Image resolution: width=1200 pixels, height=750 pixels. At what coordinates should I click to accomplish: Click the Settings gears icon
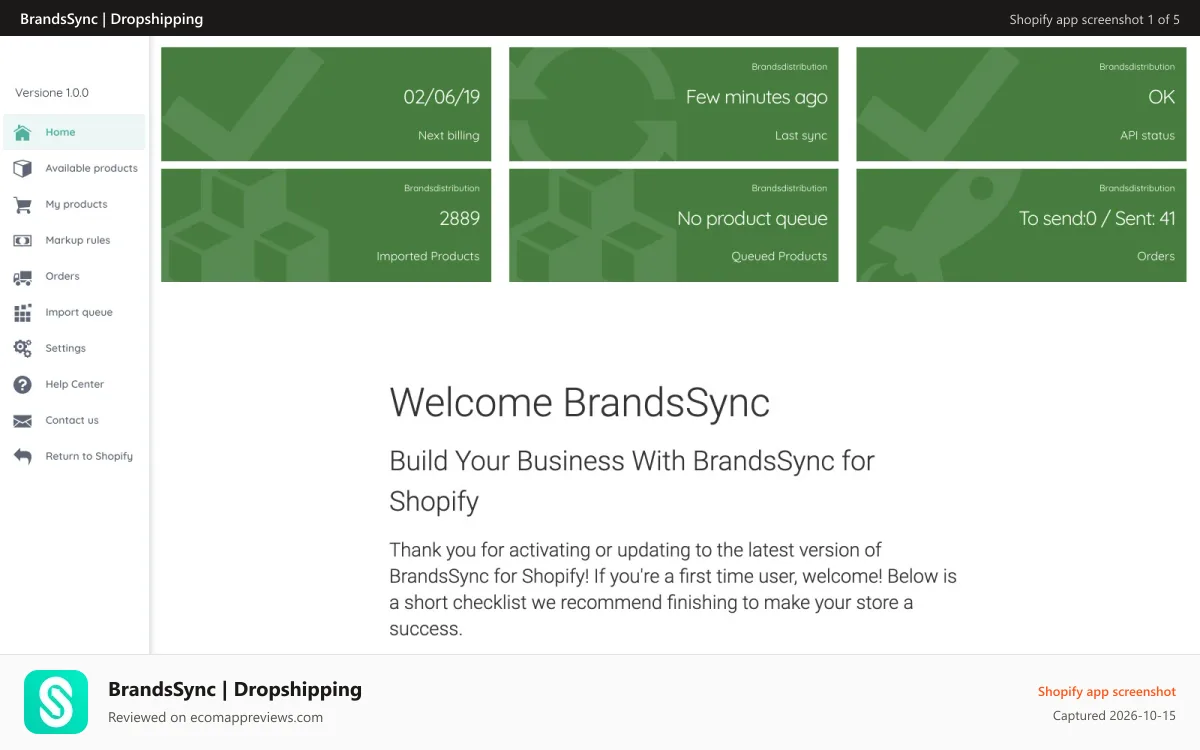23,348
